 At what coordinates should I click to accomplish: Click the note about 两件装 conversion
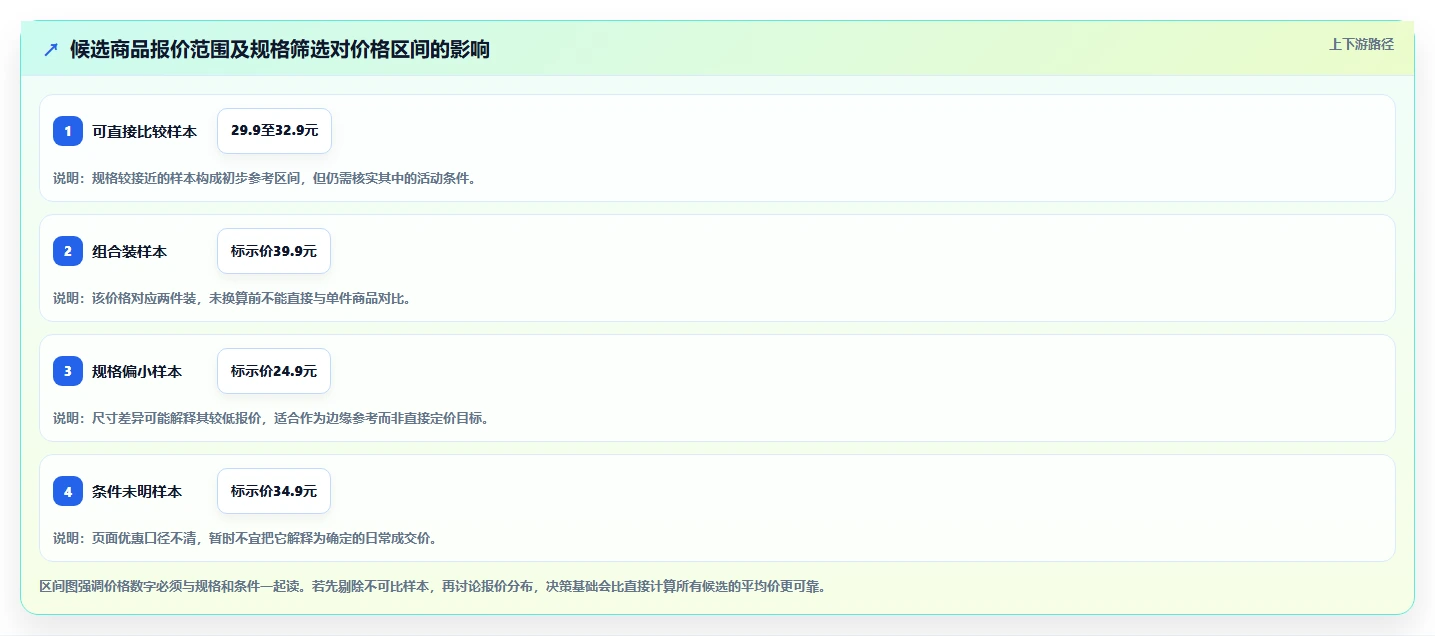(x=232, y=298)
